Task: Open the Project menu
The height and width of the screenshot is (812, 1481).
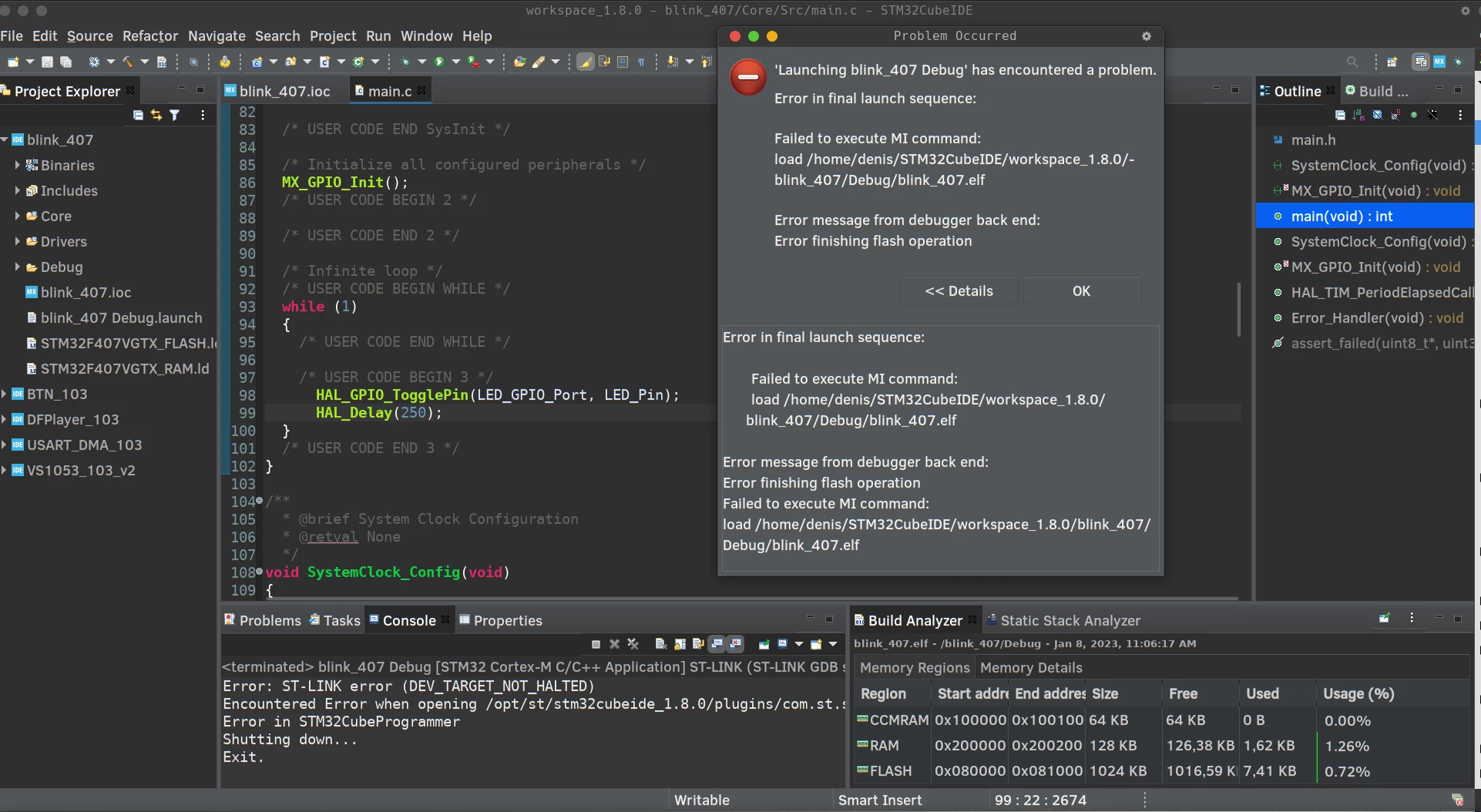Action: coord(333,36)
